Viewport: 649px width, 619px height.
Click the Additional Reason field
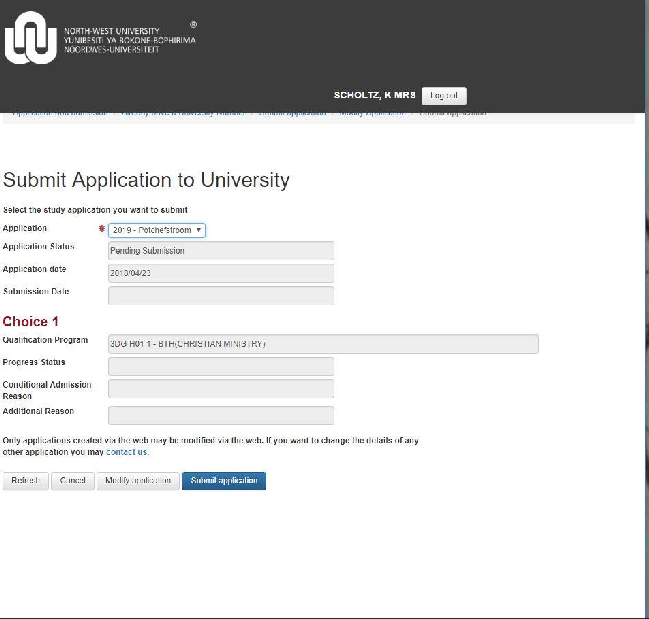coord(220,415)
